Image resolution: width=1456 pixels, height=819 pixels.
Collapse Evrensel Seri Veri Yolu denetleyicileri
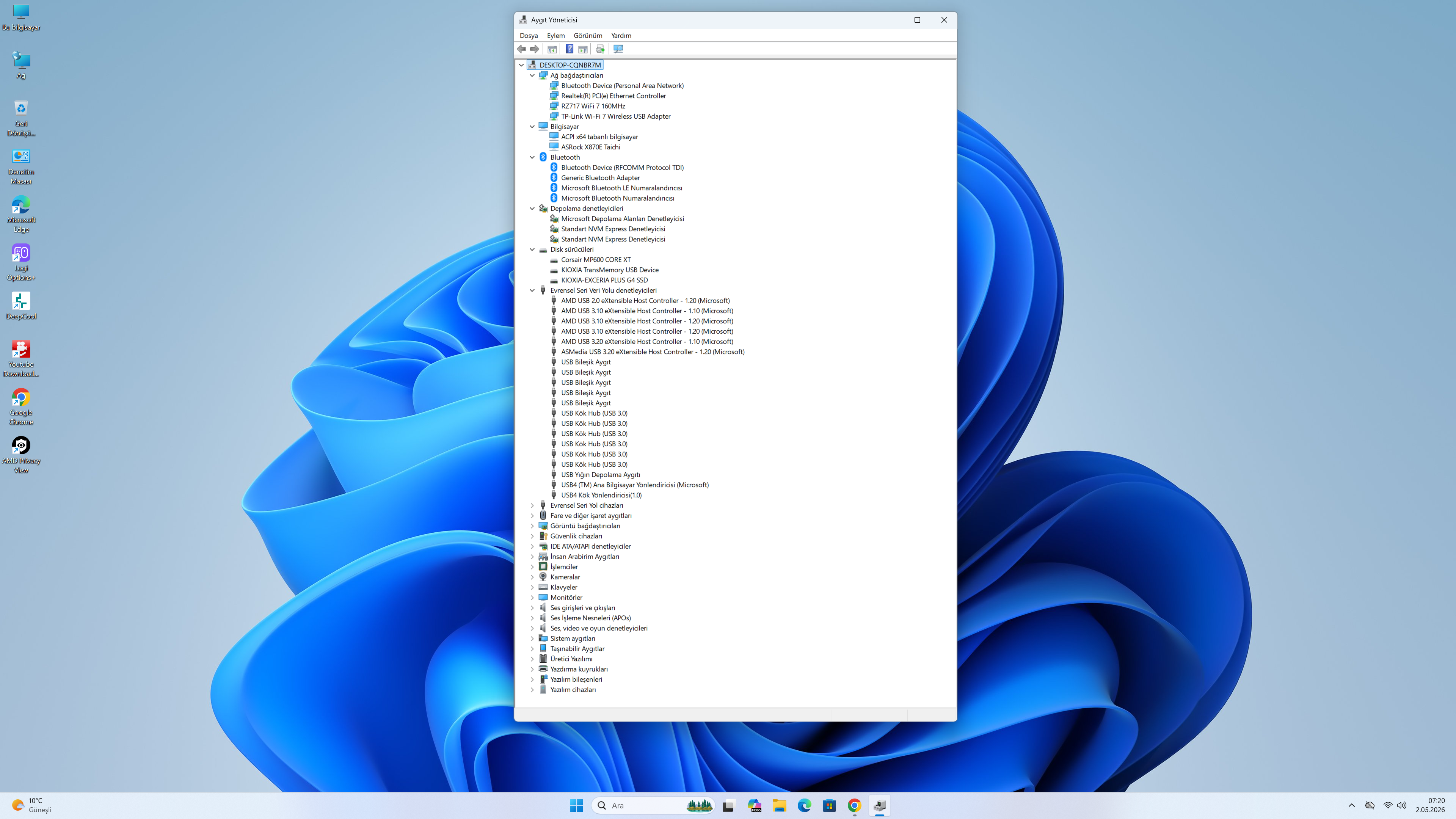coord(532,290)
